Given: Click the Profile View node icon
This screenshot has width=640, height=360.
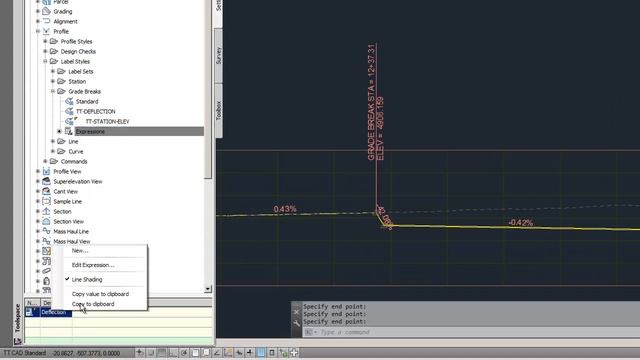Looking at the screenshot, I should click(x=46, y=171).
